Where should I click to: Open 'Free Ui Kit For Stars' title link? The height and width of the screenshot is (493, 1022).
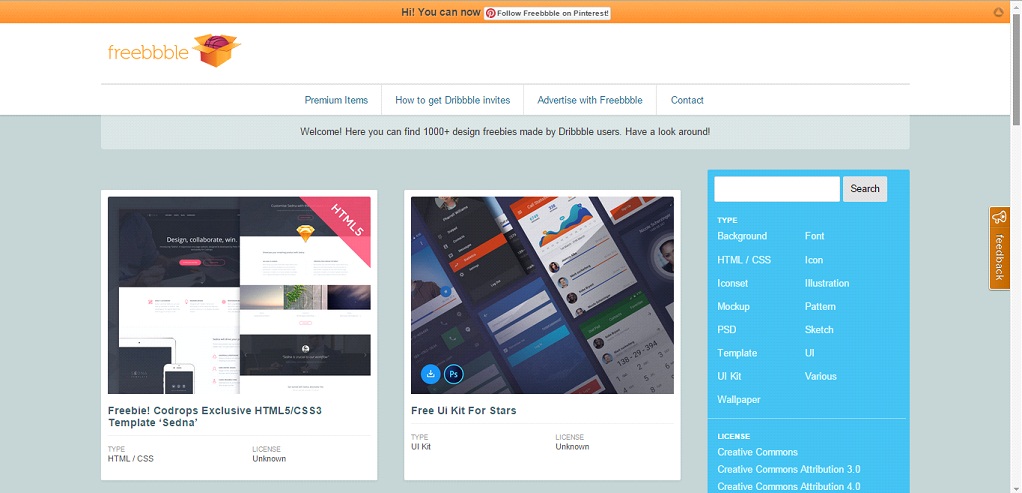[463, 410]
